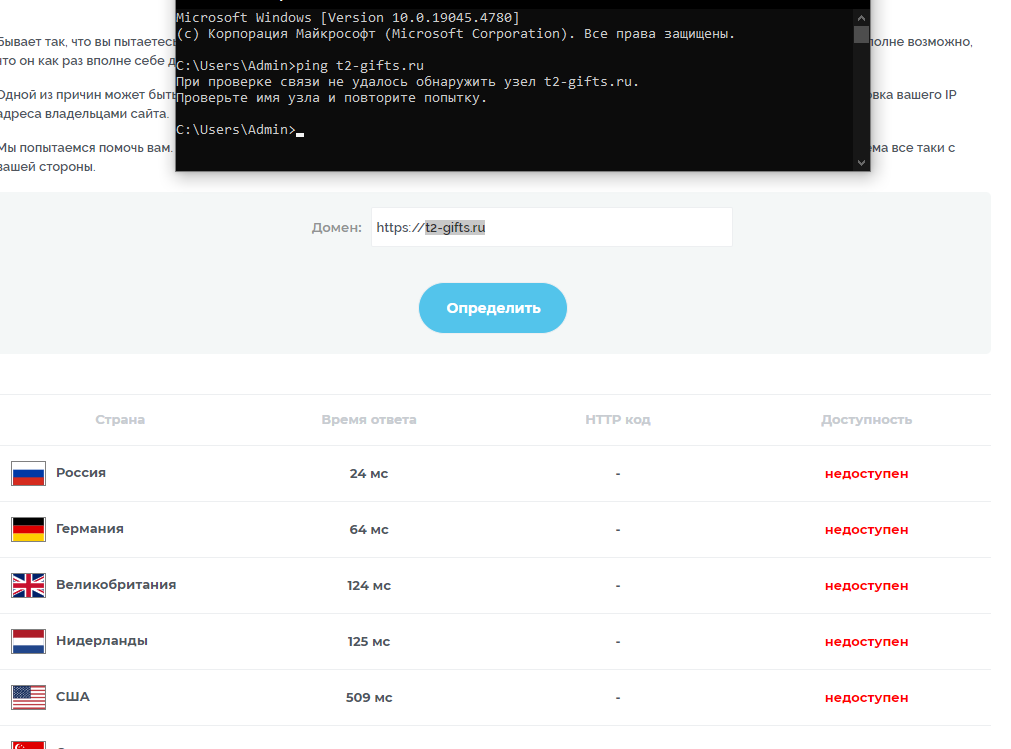This screenshot has height=749, width=1011.
Task: Click недоступен status in Нидерланды row
Action: coord(867,642)
